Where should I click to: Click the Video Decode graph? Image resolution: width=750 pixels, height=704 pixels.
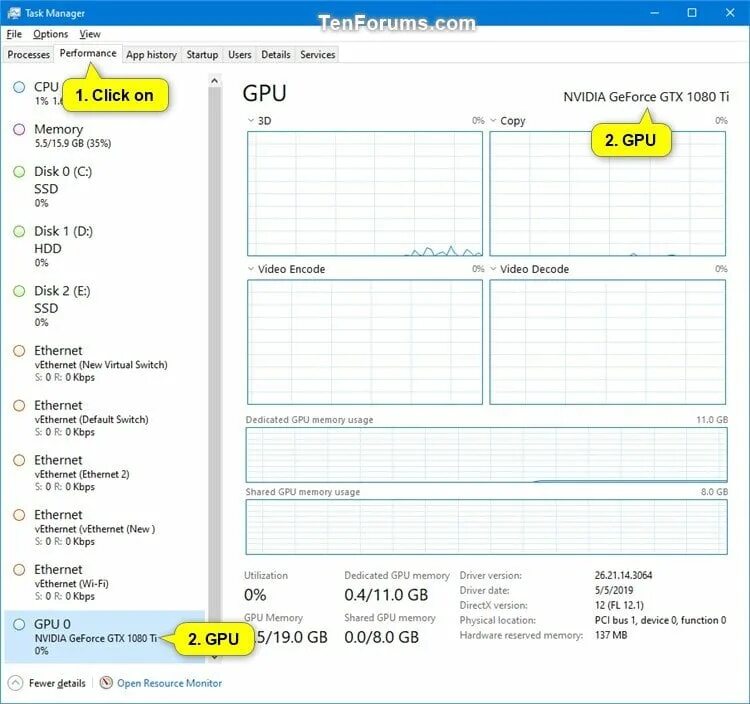[607, 342]
